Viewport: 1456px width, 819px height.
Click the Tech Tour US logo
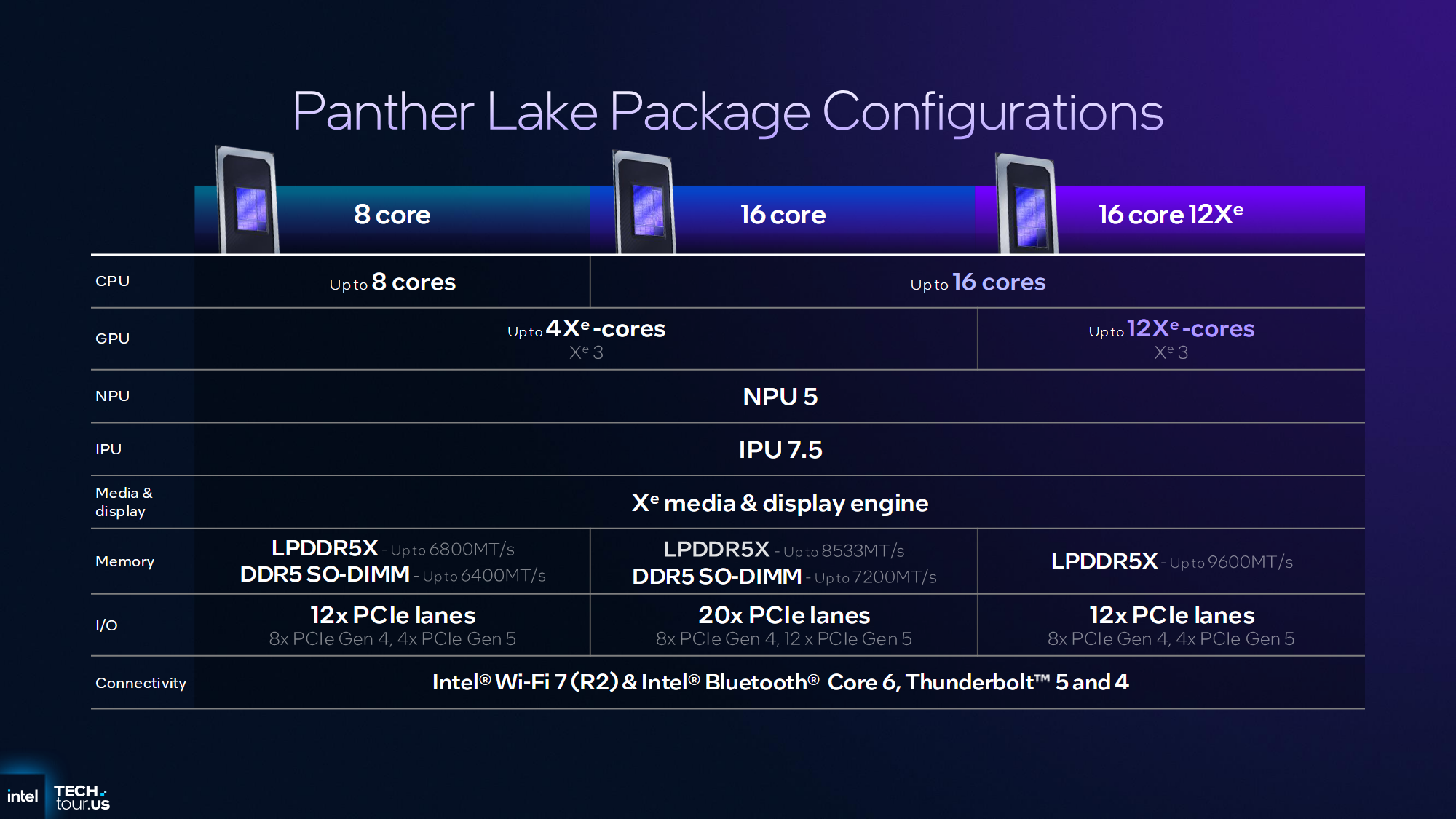pos(82,797)
